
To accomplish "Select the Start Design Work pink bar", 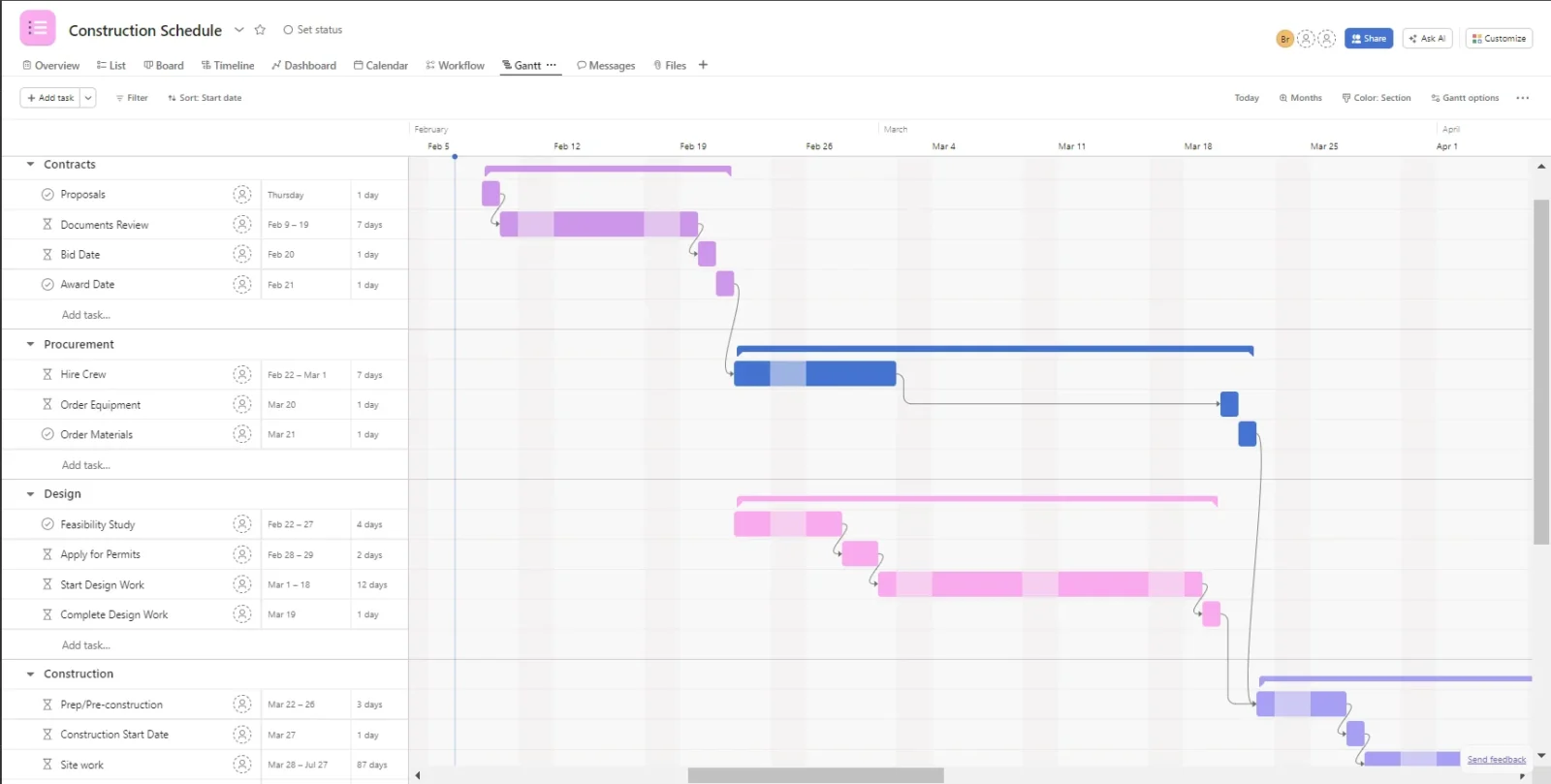I will pos(1040,584).
